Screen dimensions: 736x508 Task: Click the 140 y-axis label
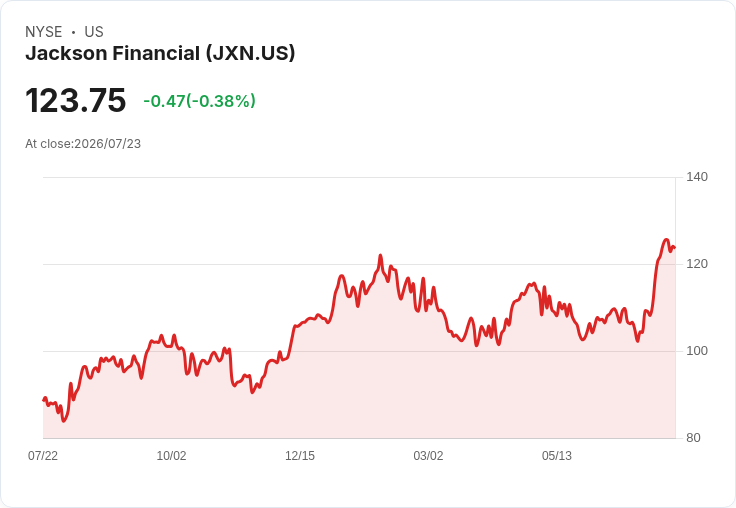pyautogui.click(x=697, y=177)
